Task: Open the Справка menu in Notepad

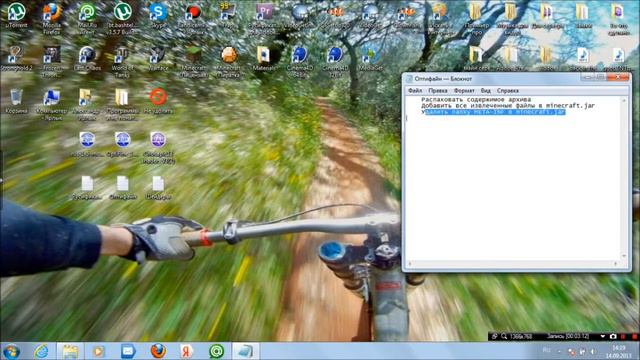Action: click(x=508, y=91)
